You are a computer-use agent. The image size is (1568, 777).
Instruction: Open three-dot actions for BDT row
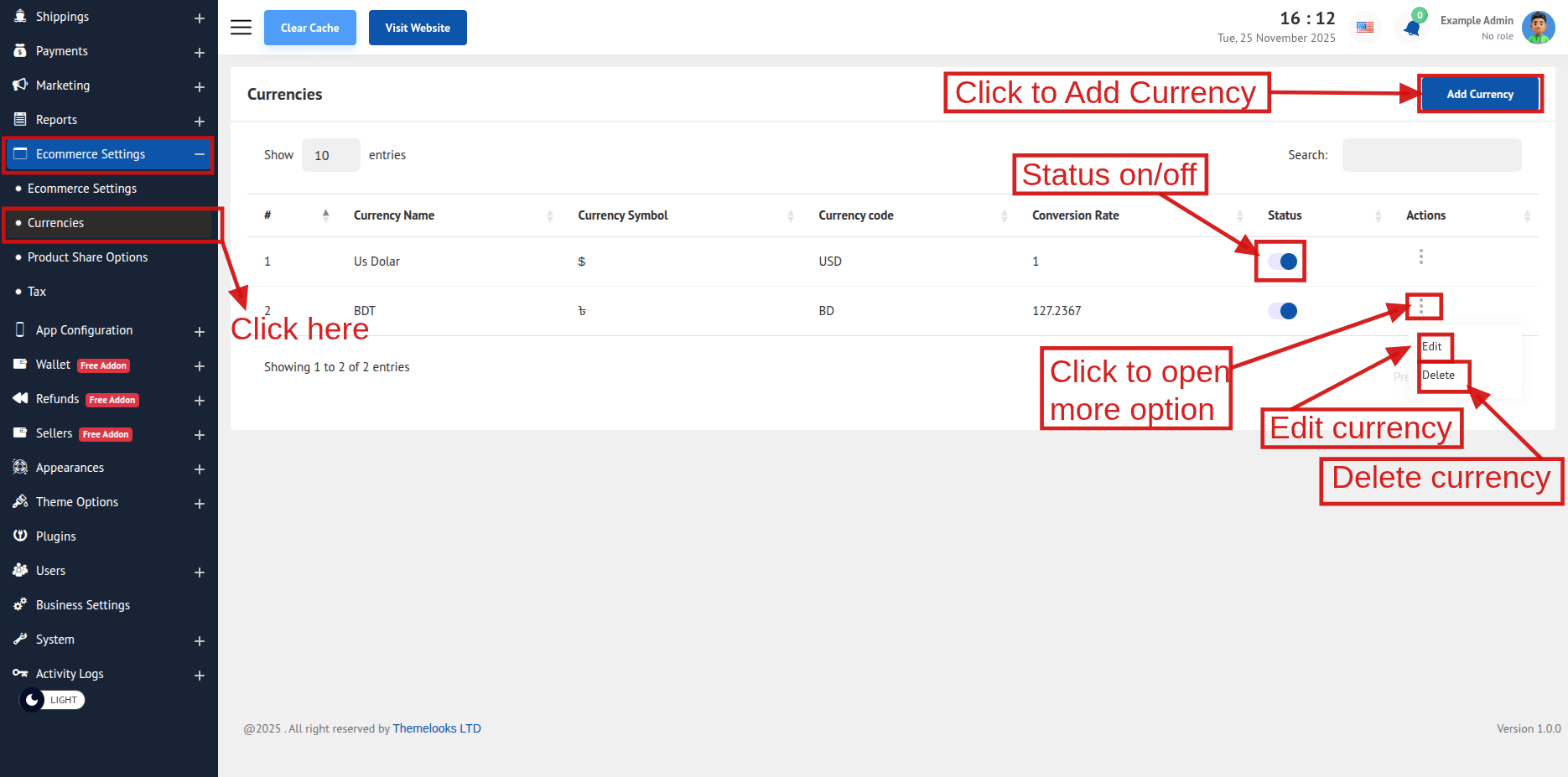[1420, 307]
